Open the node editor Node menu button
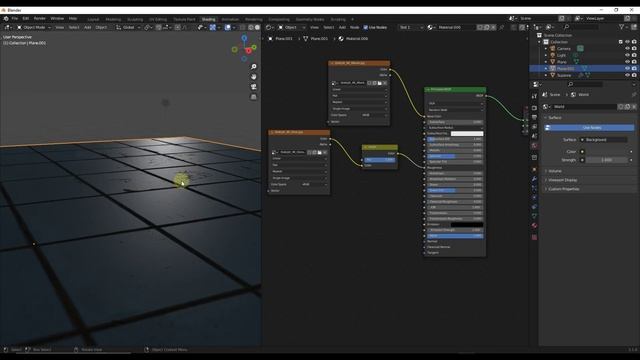640x360 pixels. point(354,27)
